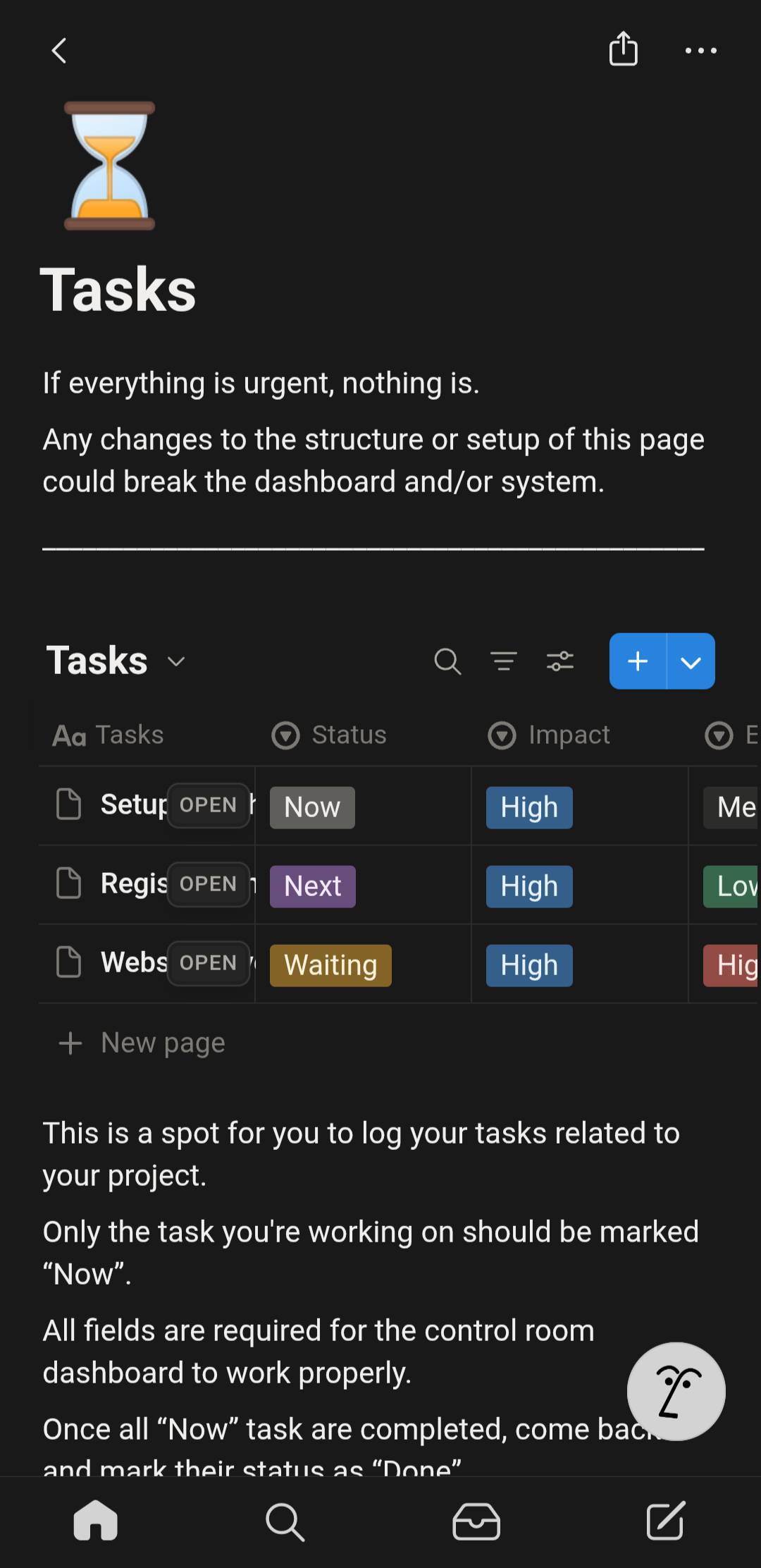This screenshot has width=761, height=1568.
Task: Click the purple Next status tag
Action: 312,886
